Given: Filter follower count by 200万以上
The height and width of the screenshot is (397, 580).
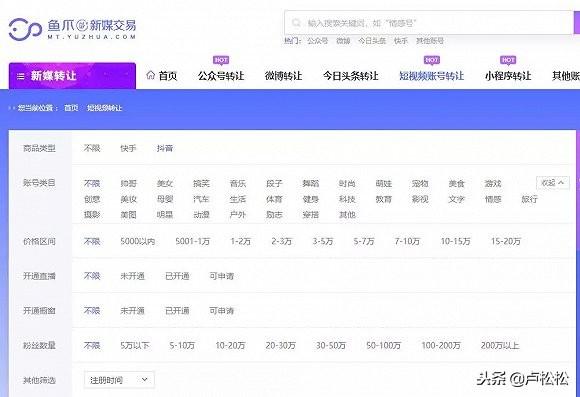Looking at the screenshot, I should click(500, 346).
